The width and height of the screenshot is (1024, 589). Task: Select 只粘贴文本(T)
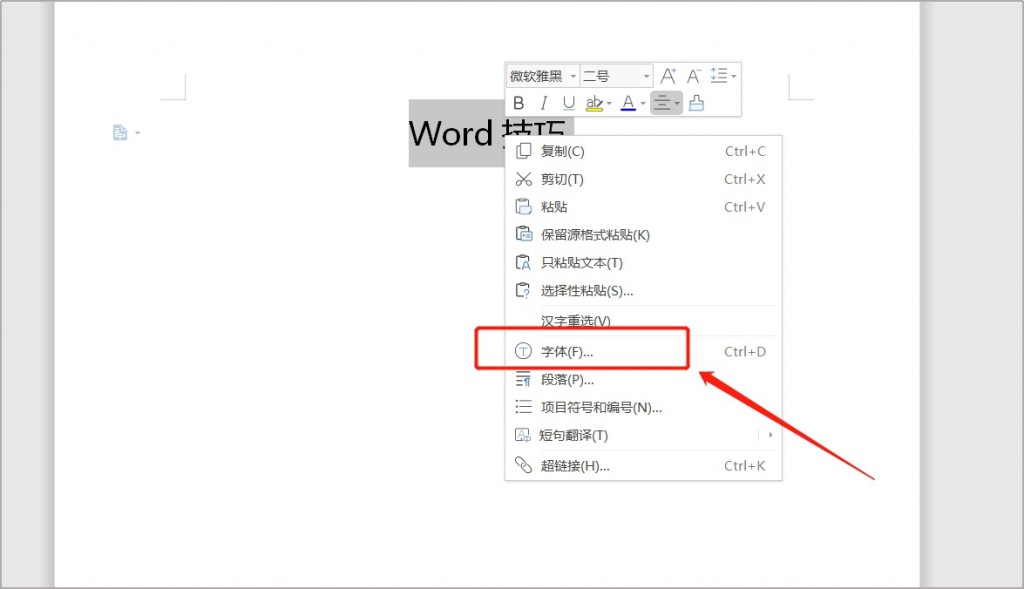pyautogui.click(x=643, y=263)
